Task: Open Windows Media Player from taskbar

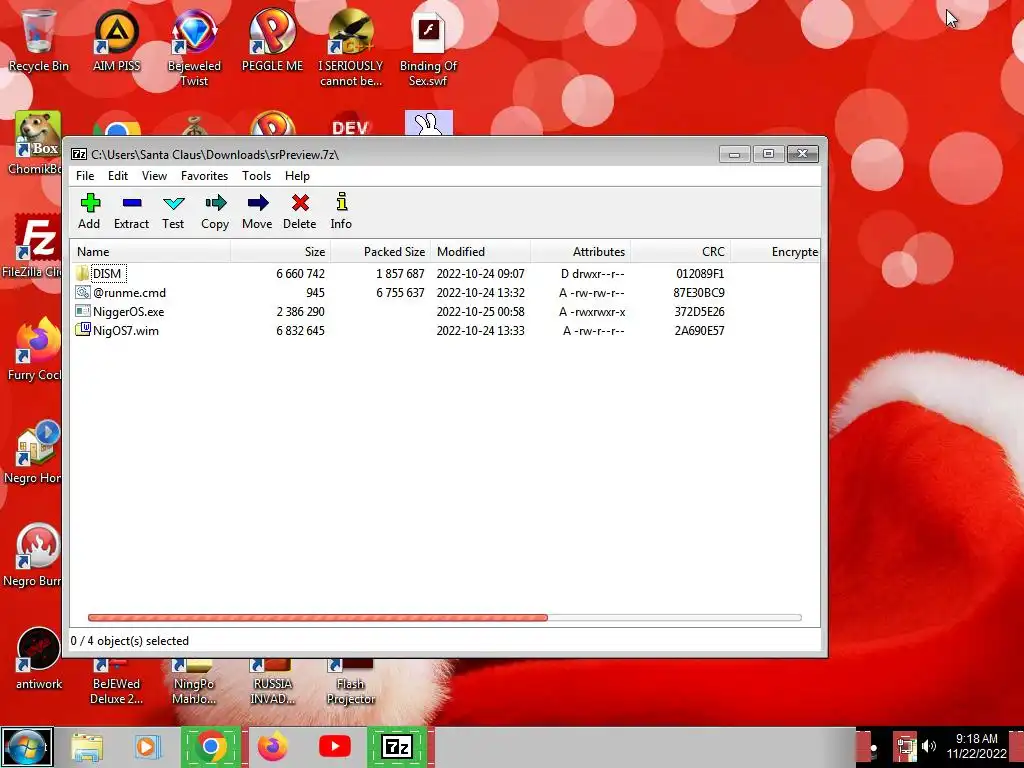Action: [146, 747]
